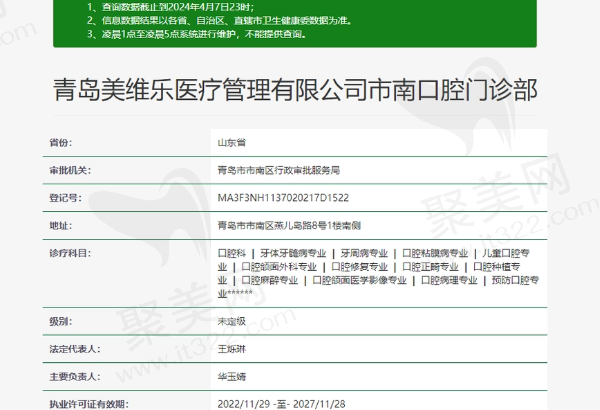Click the 牙体牙髓病专业 entry
Image resolution: width=600 pixels, height=410 pixels.
293,253
